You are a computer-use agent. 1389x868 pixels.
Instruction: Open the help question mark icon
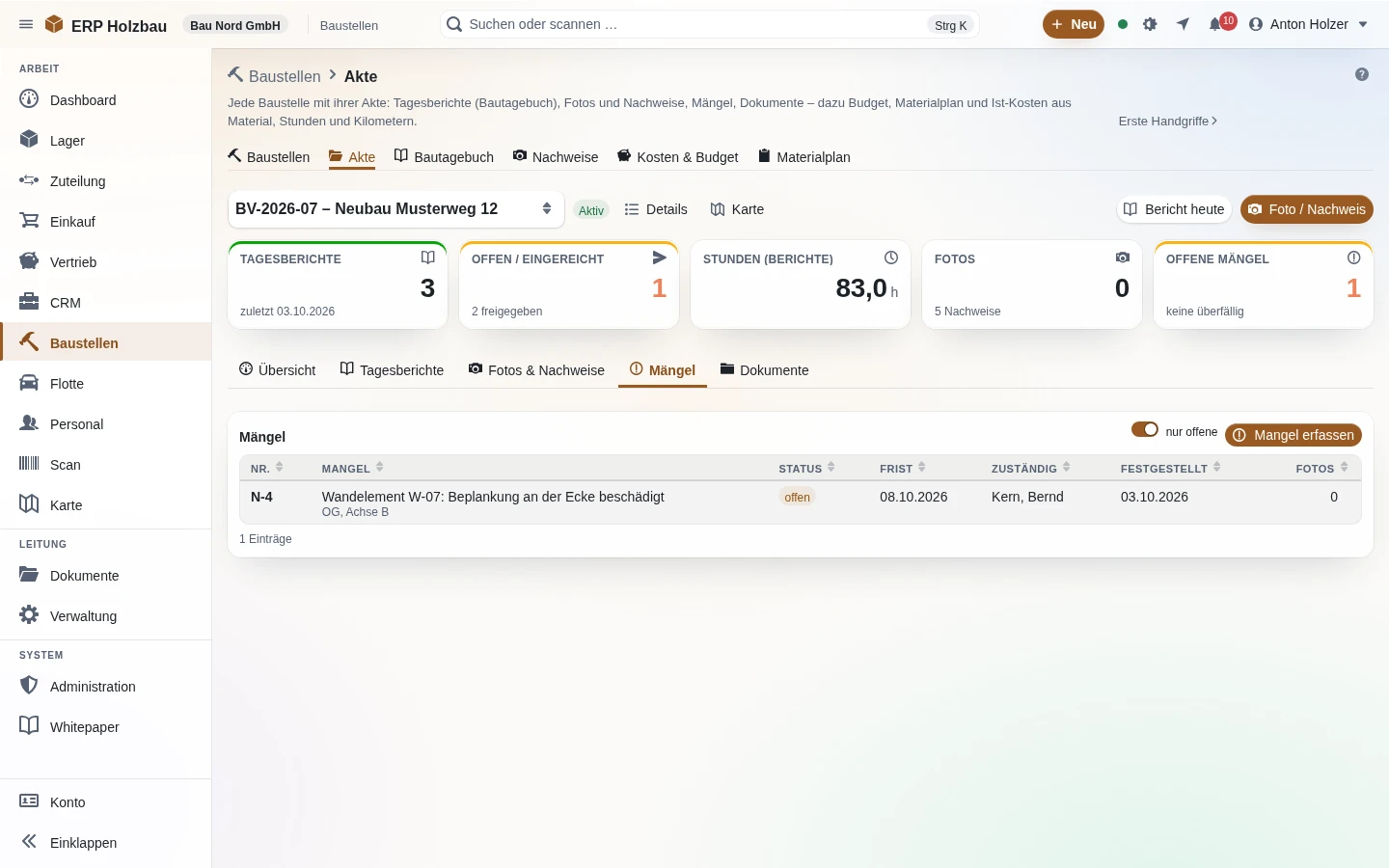1362,74
